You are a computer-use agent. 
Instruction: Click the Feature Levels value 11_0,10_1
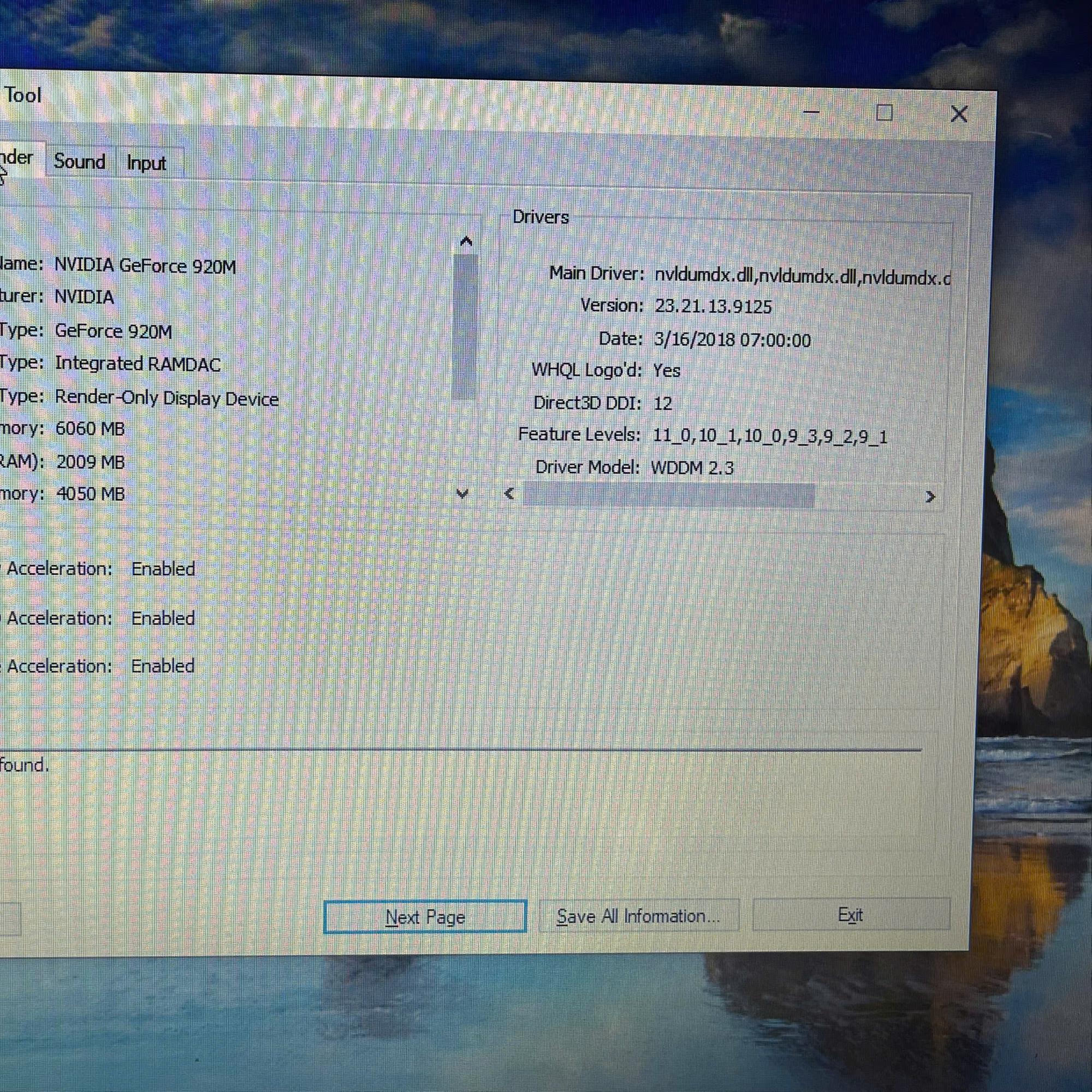(770, 436)
